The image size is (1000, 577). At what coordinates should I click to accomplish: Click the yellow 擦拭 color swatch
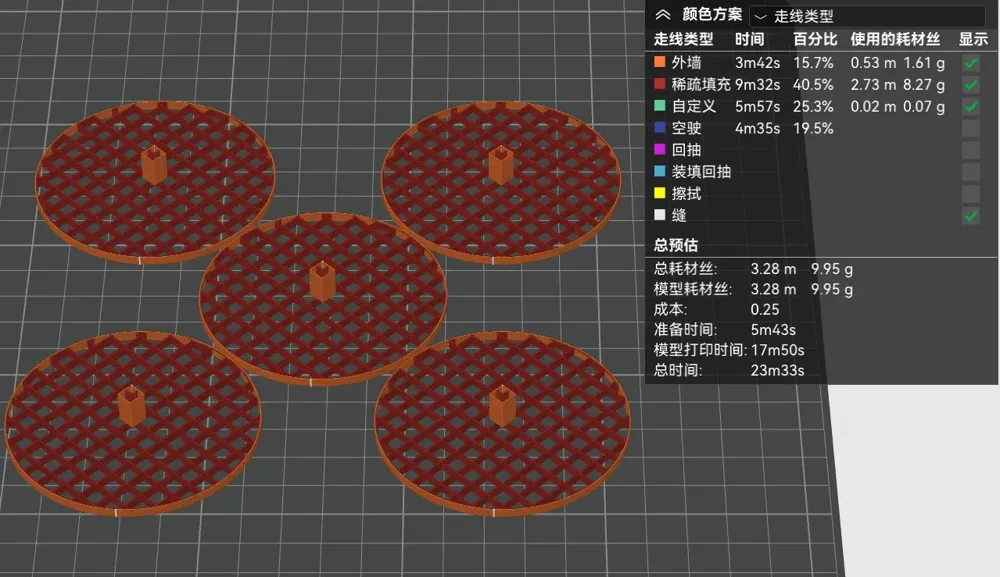click(659, 193)
